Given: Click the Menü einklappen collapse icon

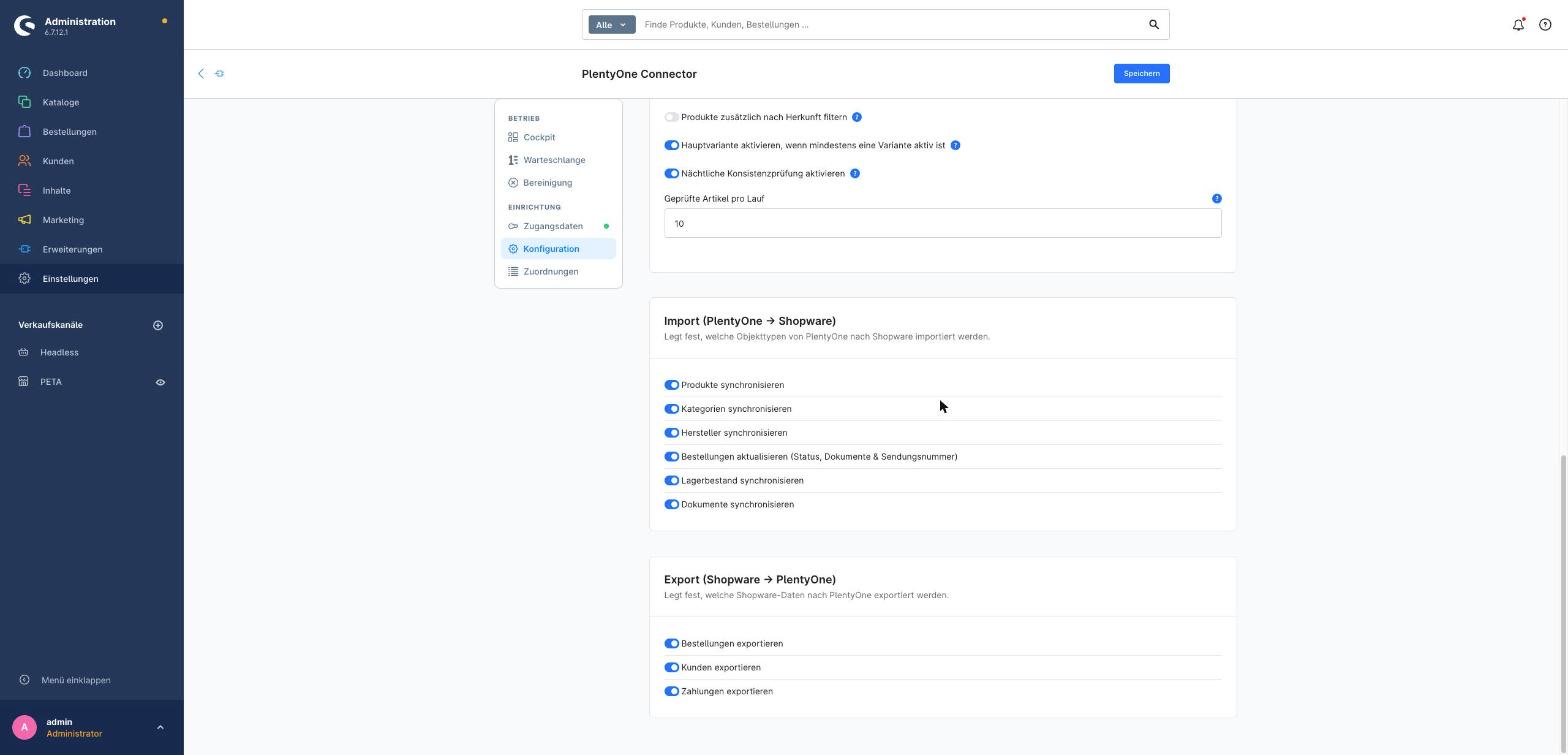Looking at the screenshot, I should click(25, 680).
